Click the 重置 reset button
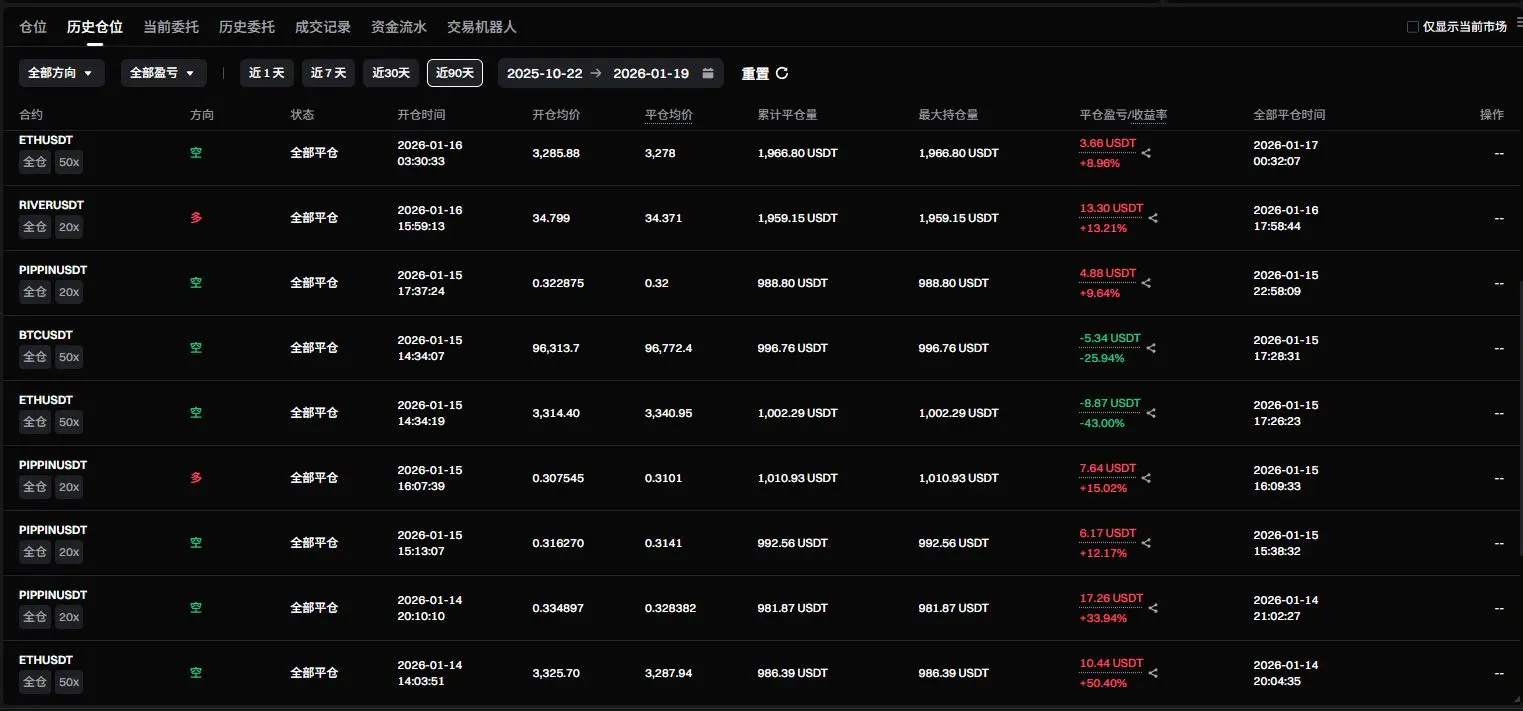Image resolution: width=1523 pixels, height=711 pixels. click(x=765, y=73)
